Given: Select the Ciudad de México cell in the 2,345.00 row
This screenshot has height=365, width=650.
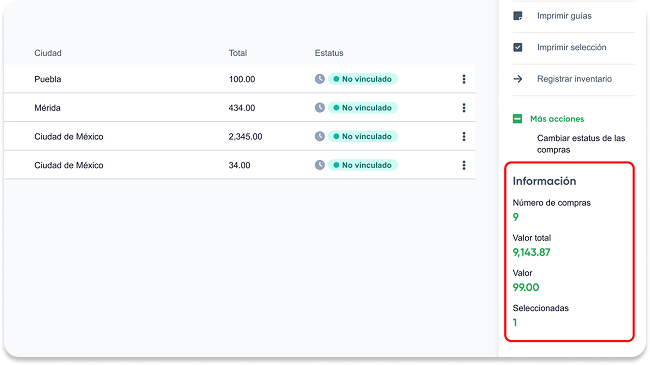Looking at the screenshot, I should point(69,136).
